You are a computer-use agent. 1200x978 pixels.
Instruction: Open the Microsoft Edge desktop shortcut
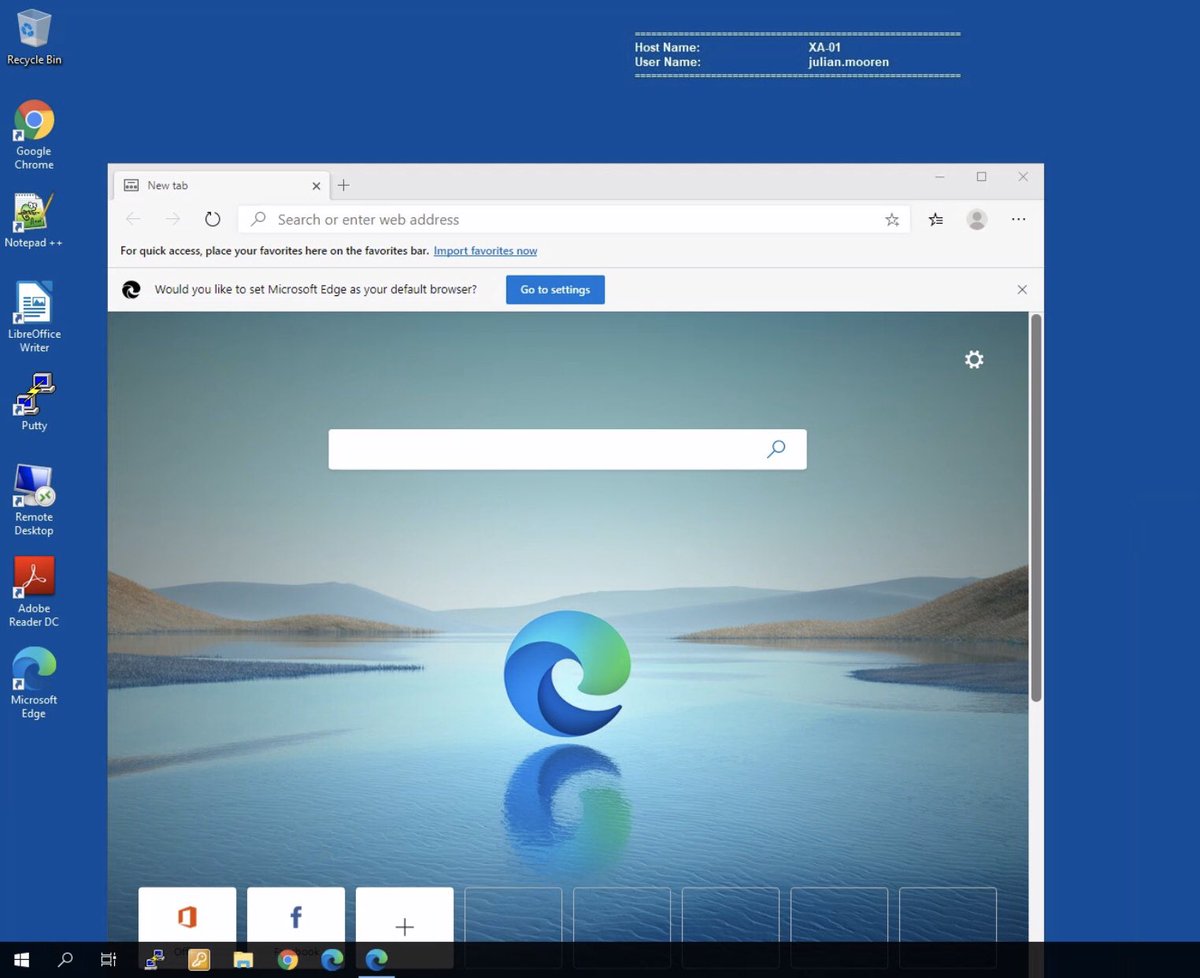tap(34, 683)
